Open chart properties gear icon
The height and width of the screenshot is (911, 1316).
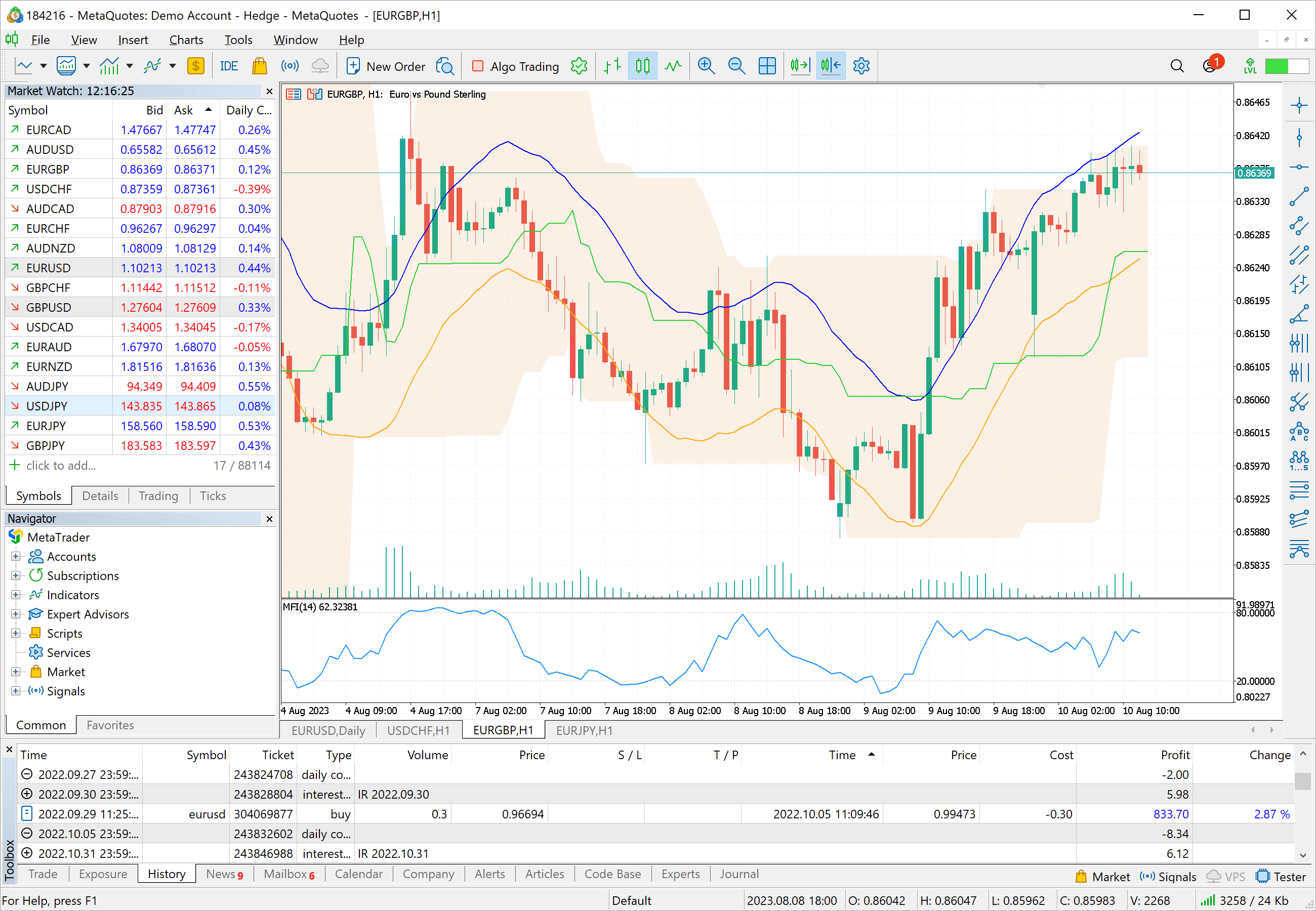[861, 66]
